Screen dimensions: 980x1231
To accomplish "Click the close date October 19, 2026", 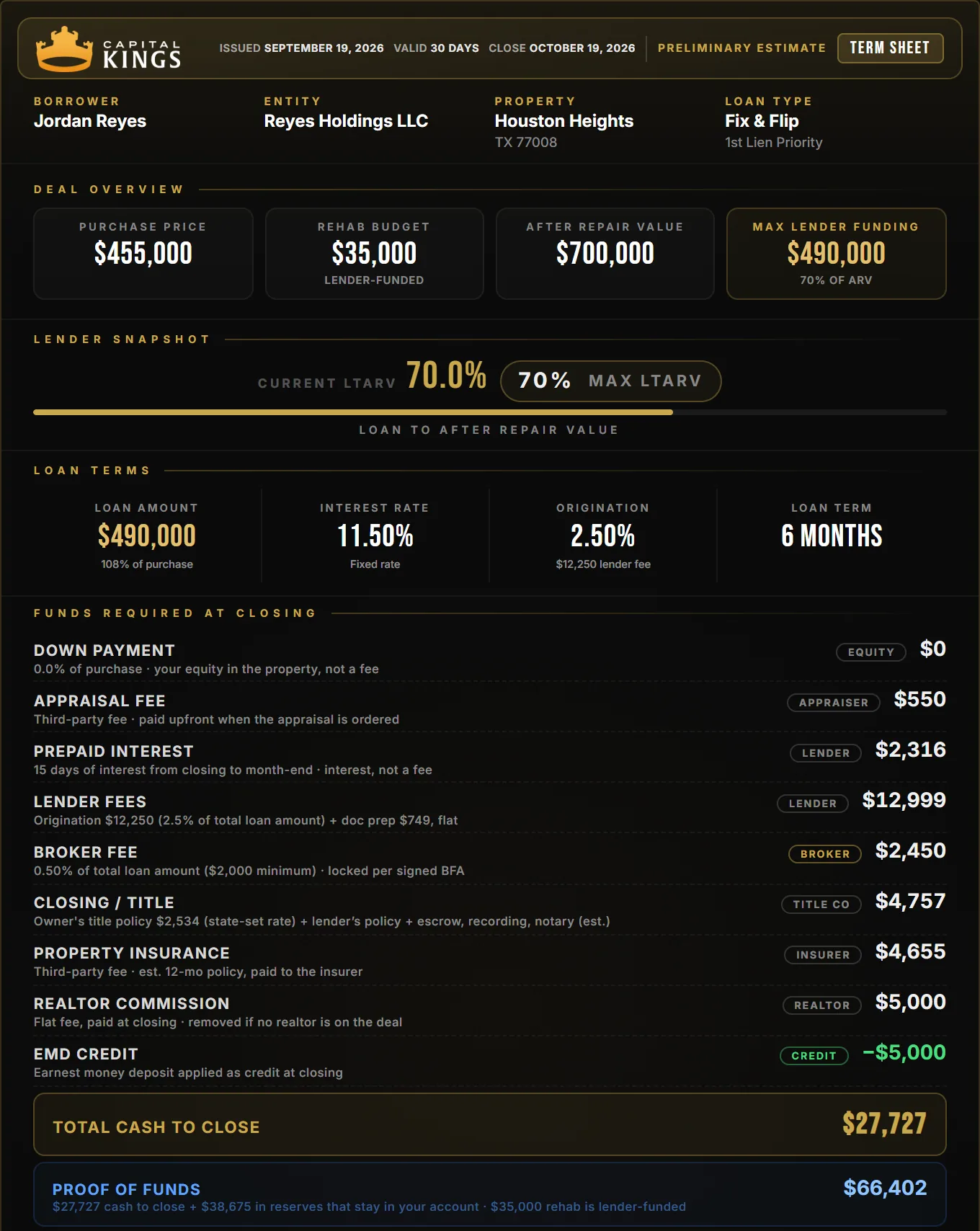I will (x=582, y=48).
